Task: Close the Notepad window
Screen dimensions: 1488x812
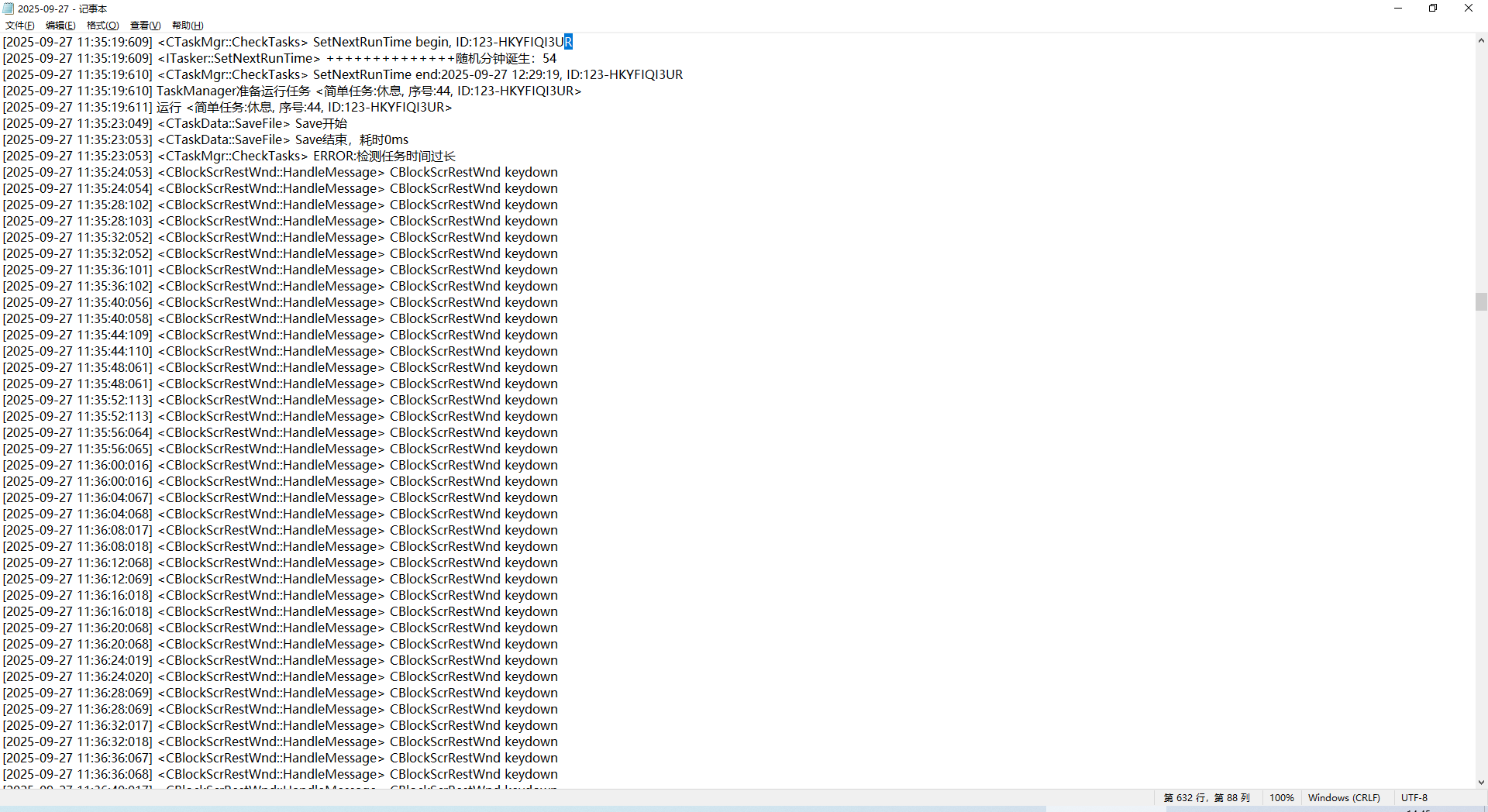Action: (1468, 9)
